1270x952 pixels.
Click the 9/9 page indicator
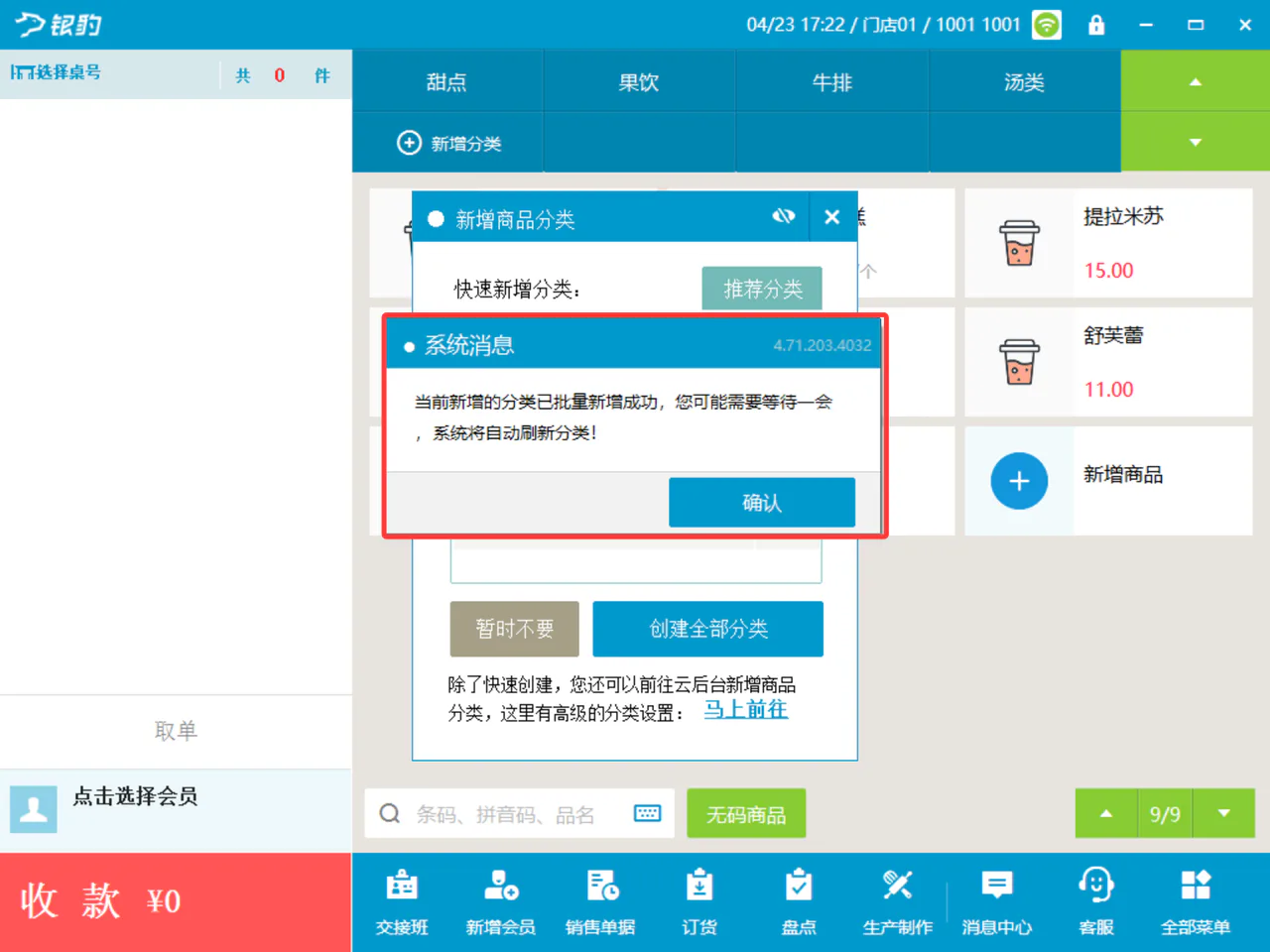[x=1165, y=814]
